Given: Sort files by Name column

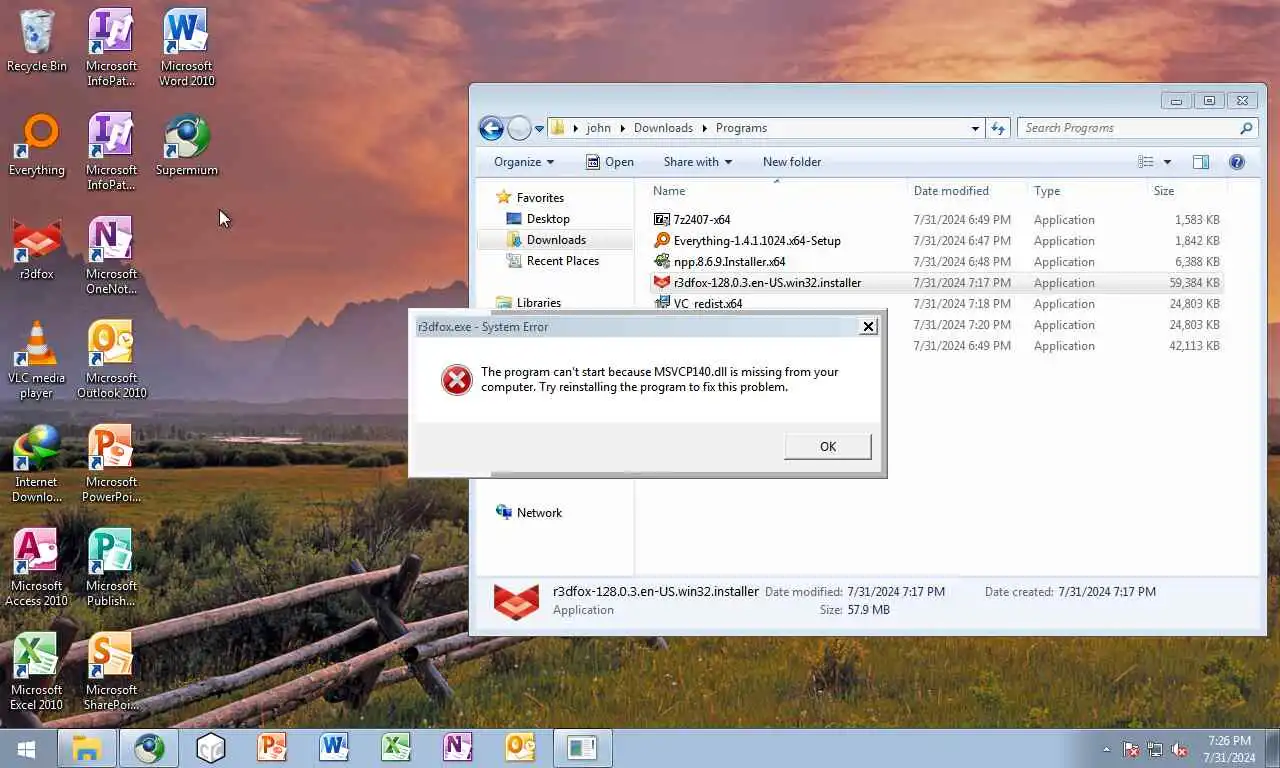Looking at the screenshot, I should (x=776, y=191).
